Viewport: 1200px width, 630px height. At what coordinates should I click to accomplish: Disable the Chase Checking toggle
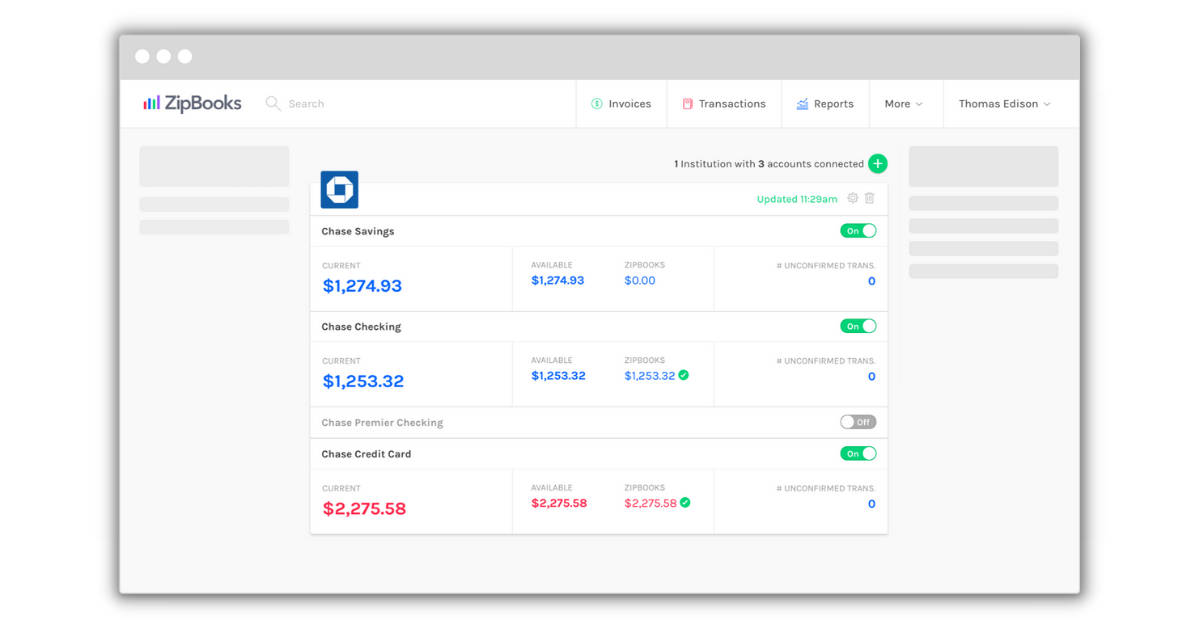coord(858,326)
